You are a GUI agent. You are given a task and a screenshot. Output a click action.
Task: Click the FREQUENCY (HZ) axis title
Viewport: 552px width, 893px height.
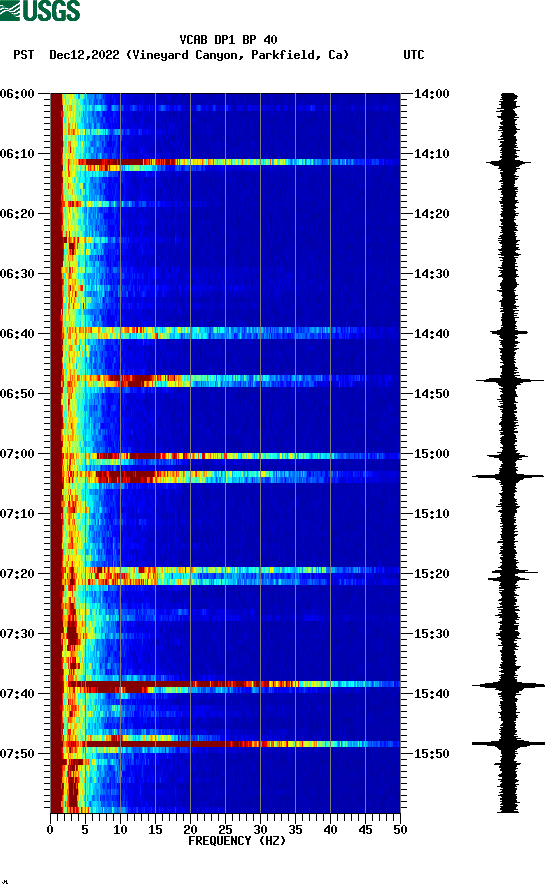coord(237,841)
